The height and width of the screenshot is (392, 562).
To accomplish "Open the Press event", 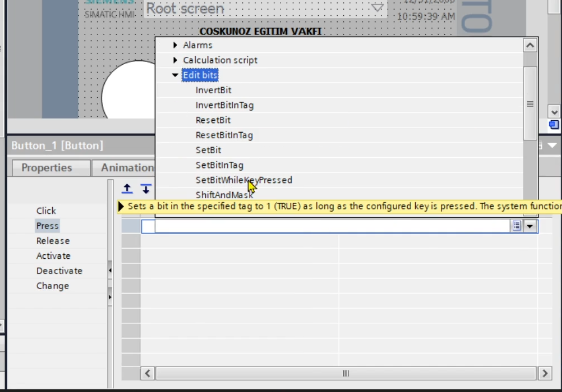I will click(47, 226).
